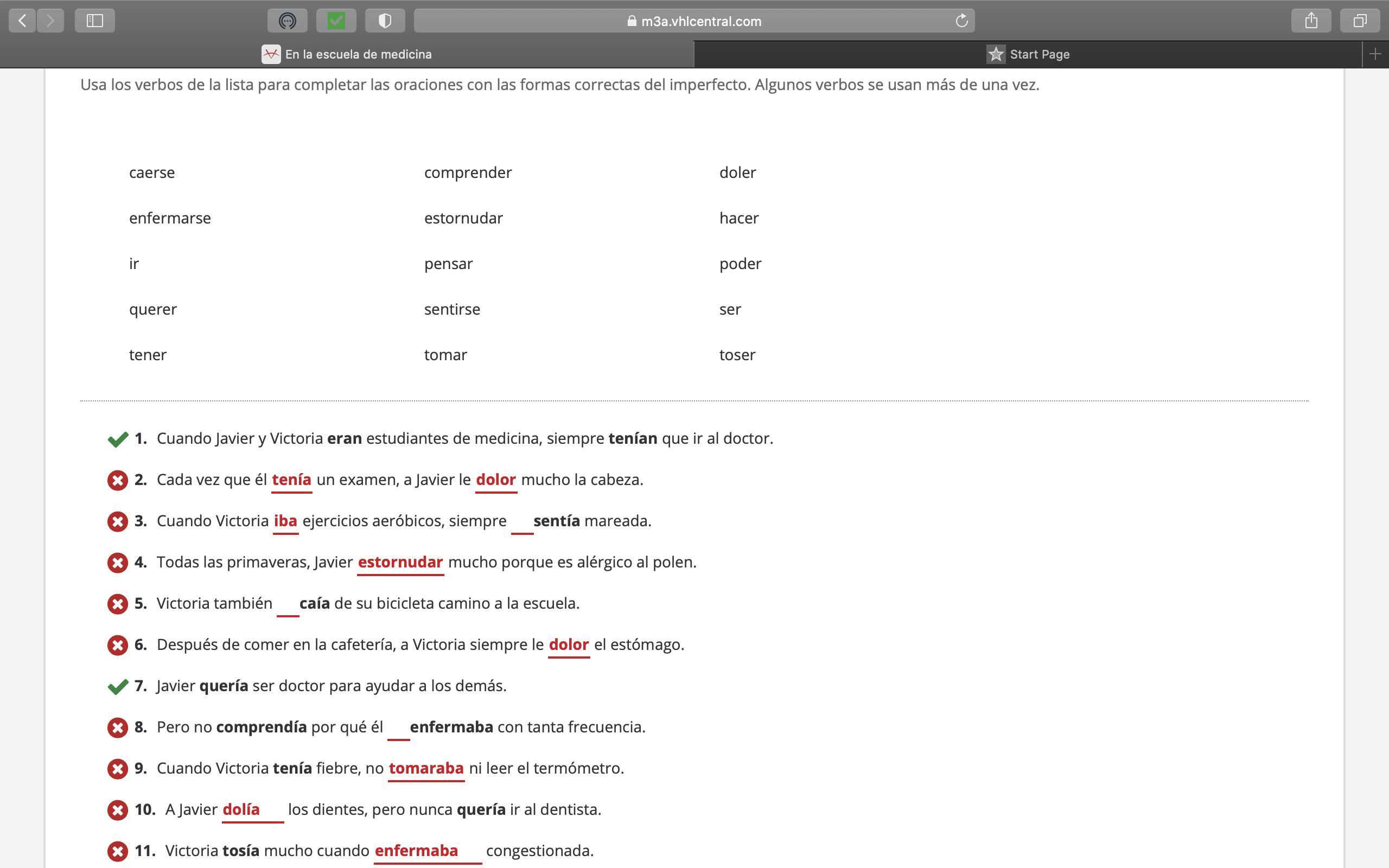The width and height of the screenshot is (1389, 868).
Task: Select the En la escuela de medicina tab
Action: 347,54
